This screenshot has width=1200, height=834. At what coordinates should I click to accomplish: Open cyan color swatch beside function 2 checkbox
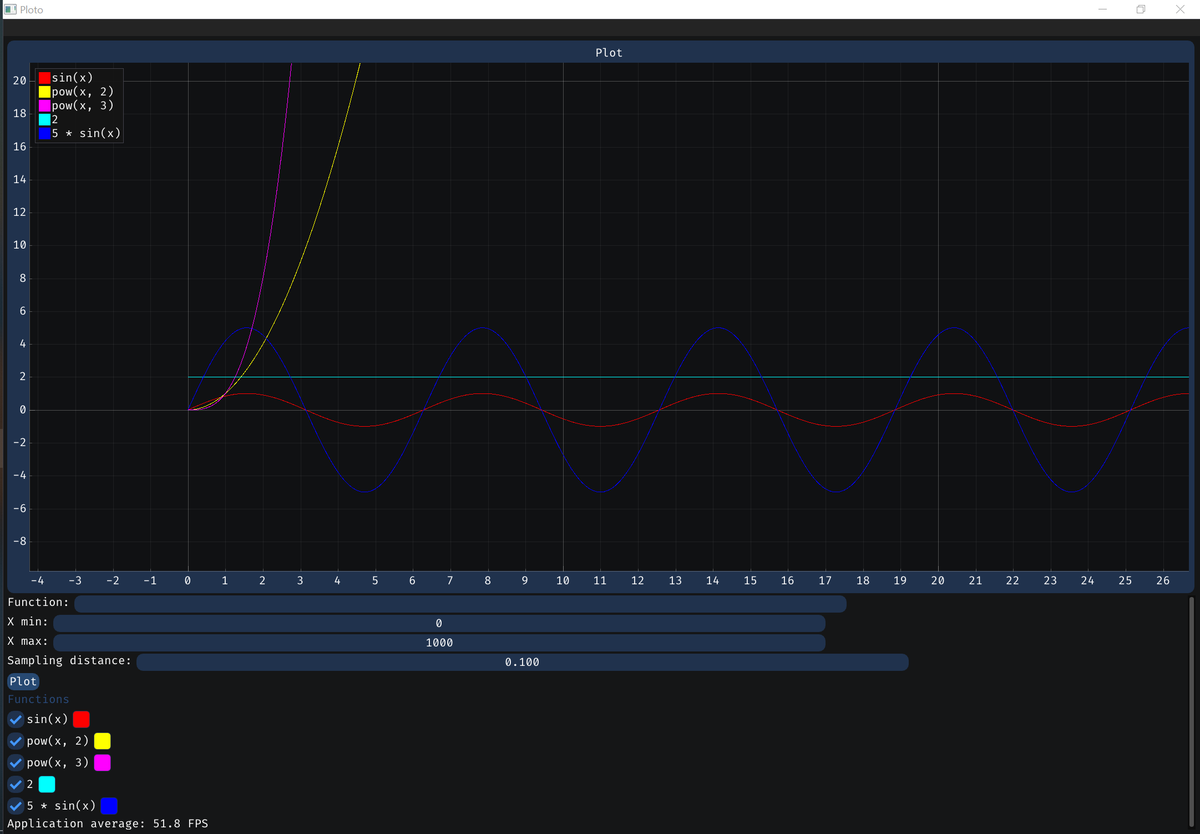click(47, 785)
